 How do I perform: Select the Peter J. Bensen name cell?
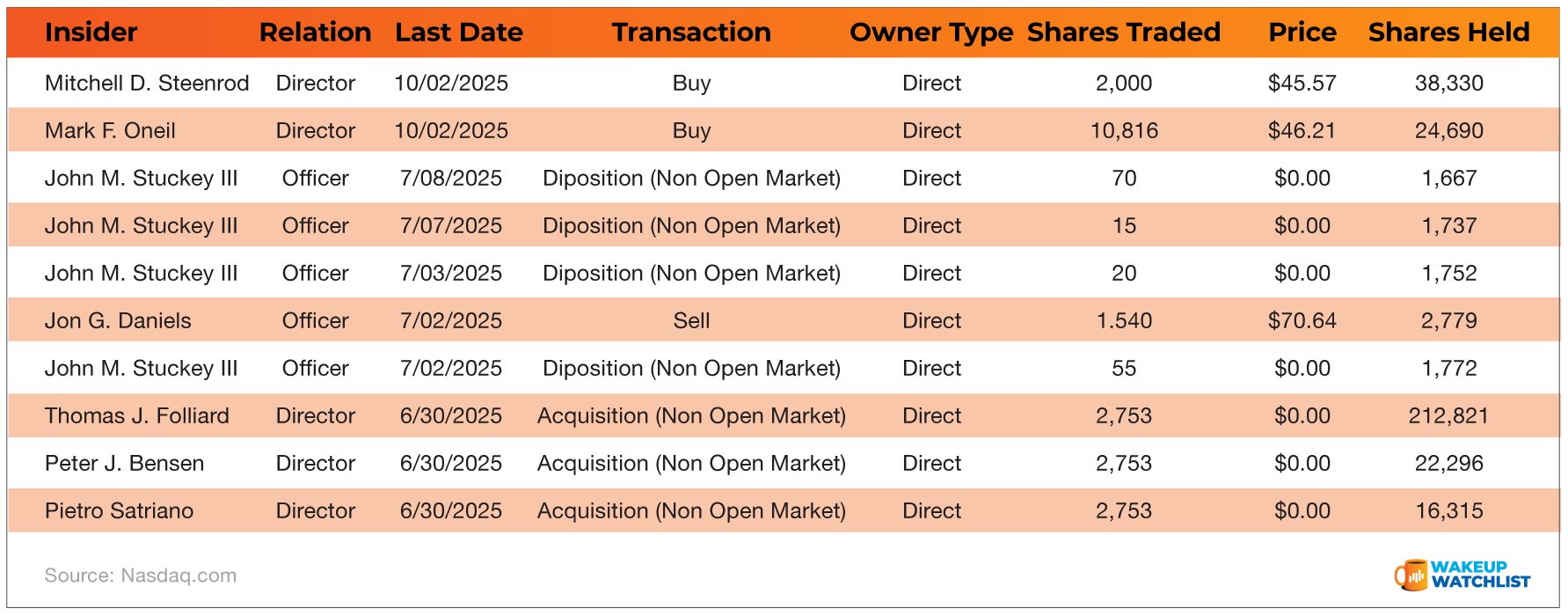[x=124, y=464]
